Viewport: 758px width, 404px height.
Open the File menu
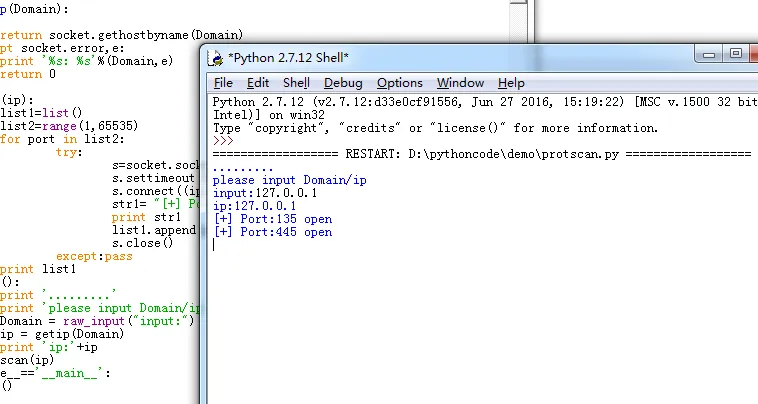(223, 83)
